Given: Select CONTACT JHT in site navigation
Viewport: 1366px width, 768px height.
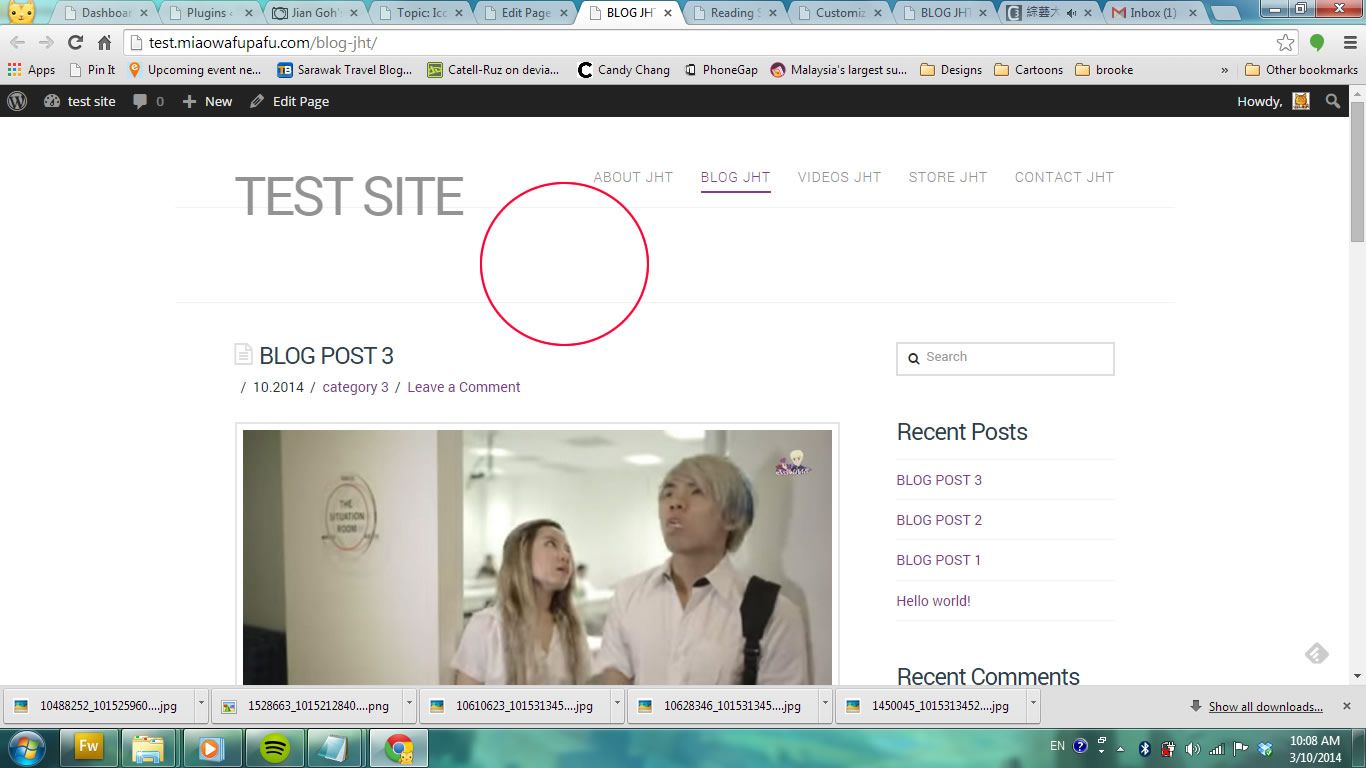Looking at the screenshot, I should [1064, 177].
